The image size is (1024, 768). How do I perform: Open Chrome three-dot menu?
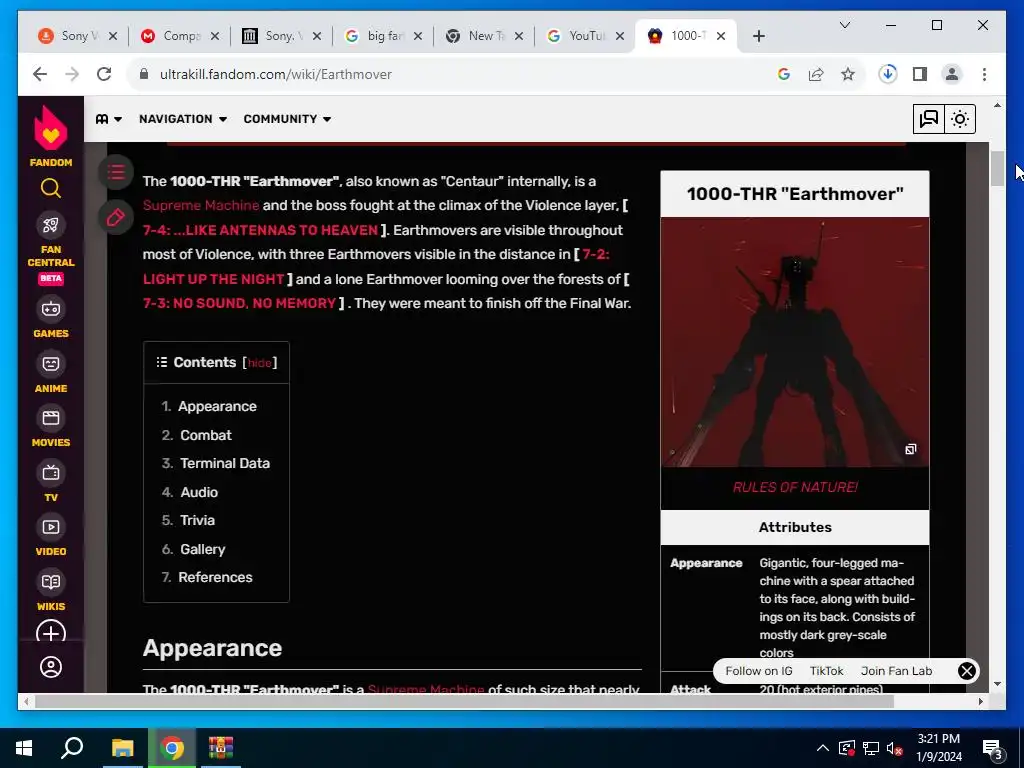984,74
